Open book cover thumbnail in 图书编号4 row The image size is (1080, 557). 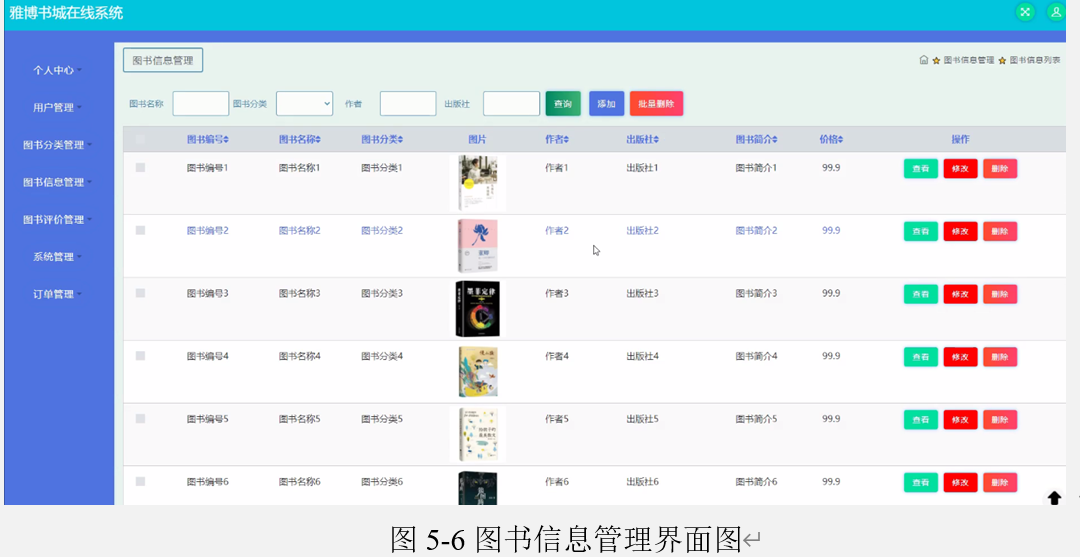click(478, 372)
